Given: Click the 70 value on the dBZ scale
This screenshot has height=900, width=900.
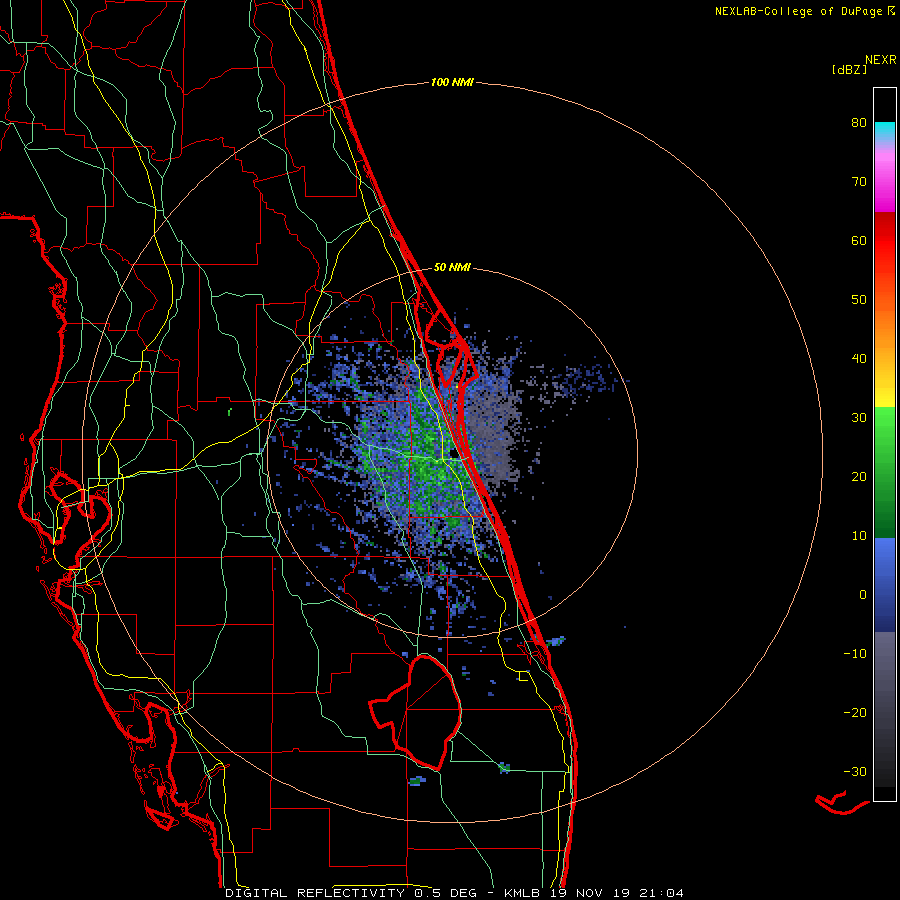Looking at the screenshot, I should coord(859,181).
